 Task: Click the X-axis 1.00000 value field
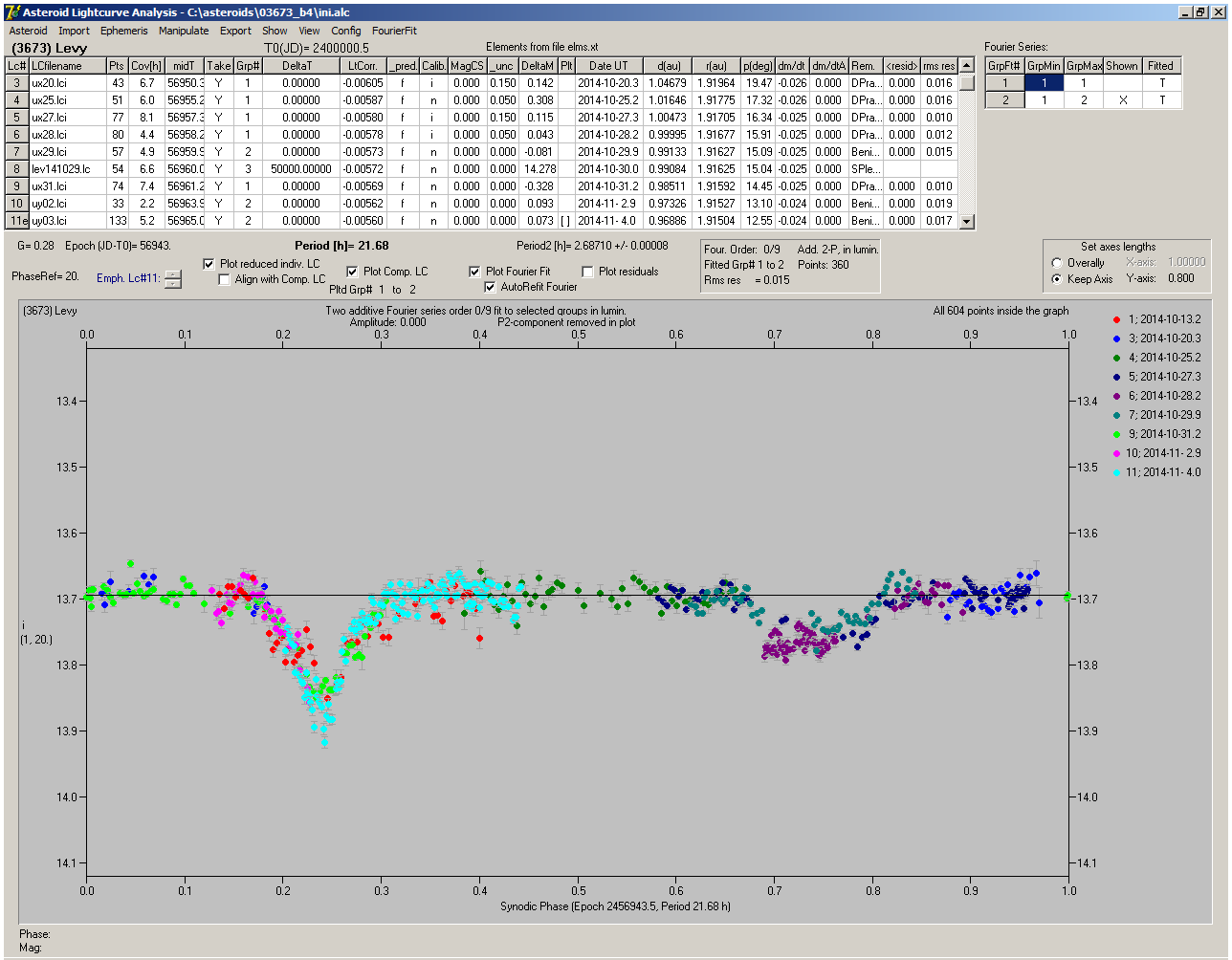pyautogui.click(x=1186, y=262)
